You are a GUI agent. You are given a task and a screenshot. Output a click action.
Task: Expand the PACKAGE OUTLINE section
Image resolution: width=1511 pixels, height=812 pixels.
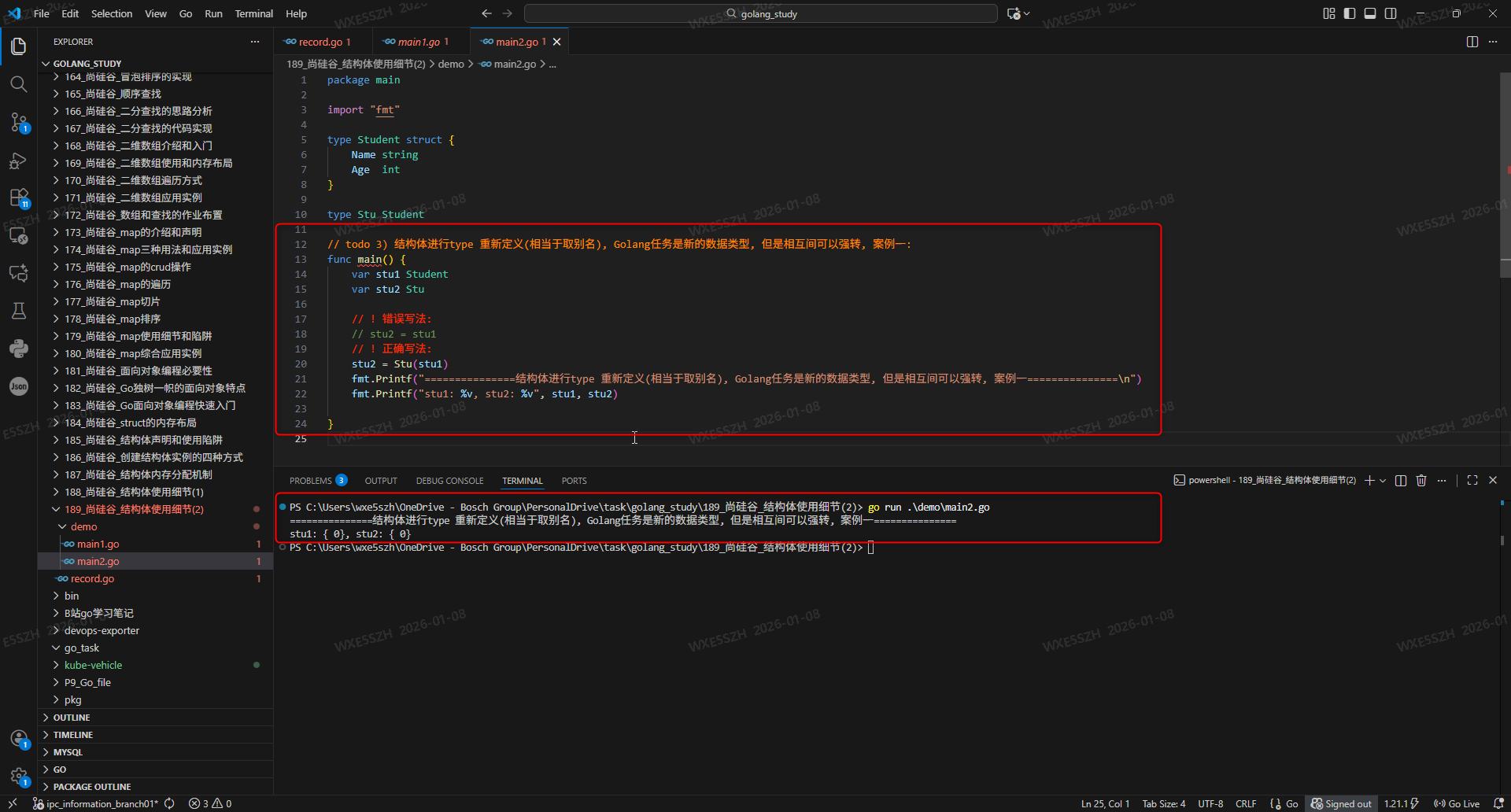156,787
